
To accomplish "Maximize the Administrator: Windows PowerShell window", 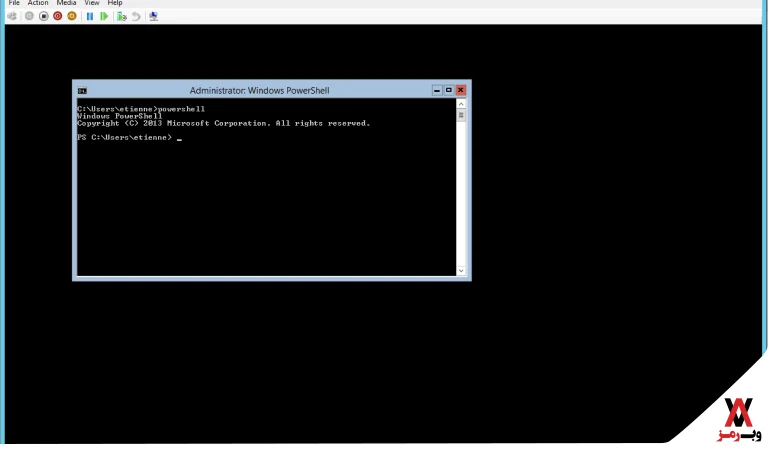I will (x=449, y=90).
